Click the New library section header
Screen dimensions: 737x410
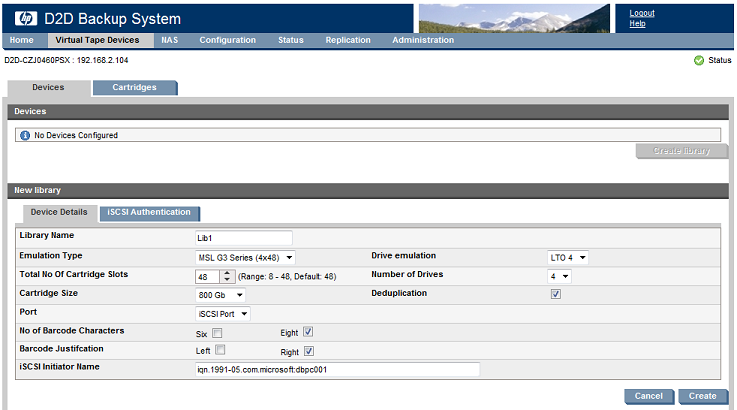[368, 190]
